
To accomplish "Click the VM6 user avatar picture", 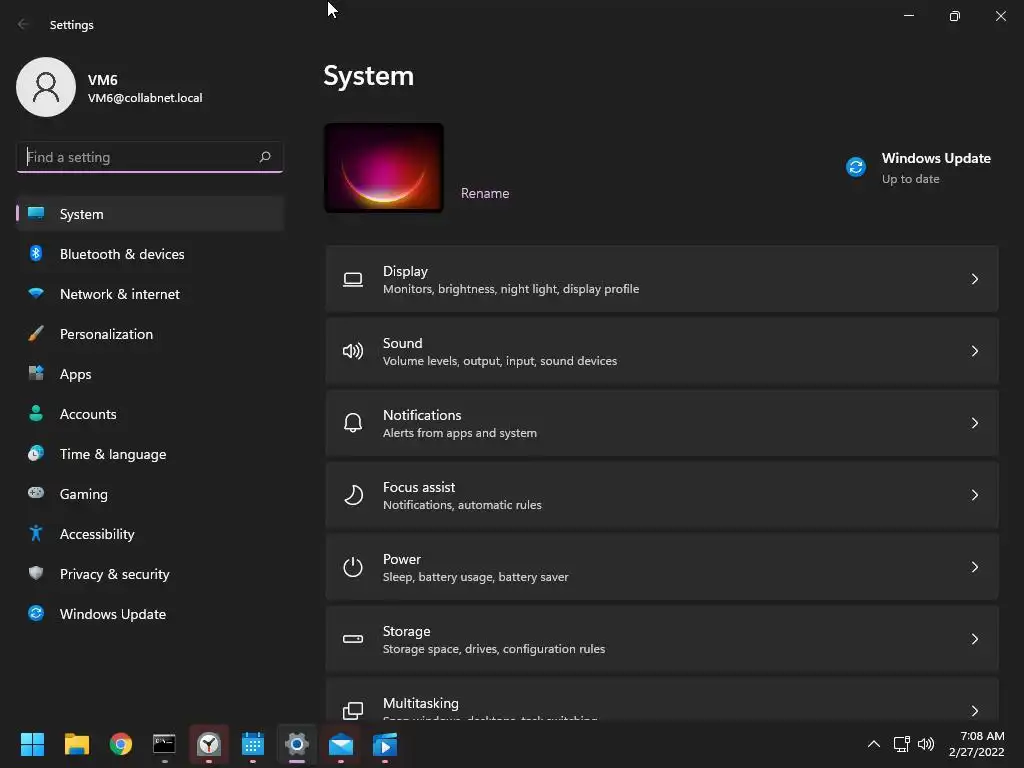I will coord(46,87).
